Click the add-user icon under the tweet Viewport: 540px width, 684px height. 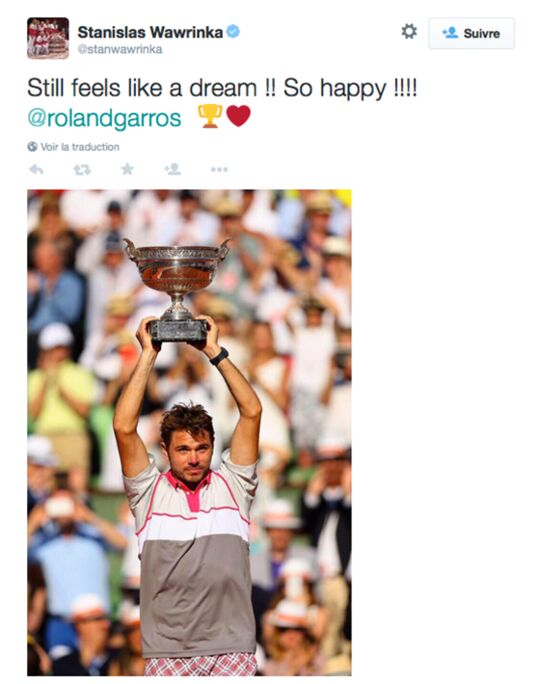[x=173, y=169]
